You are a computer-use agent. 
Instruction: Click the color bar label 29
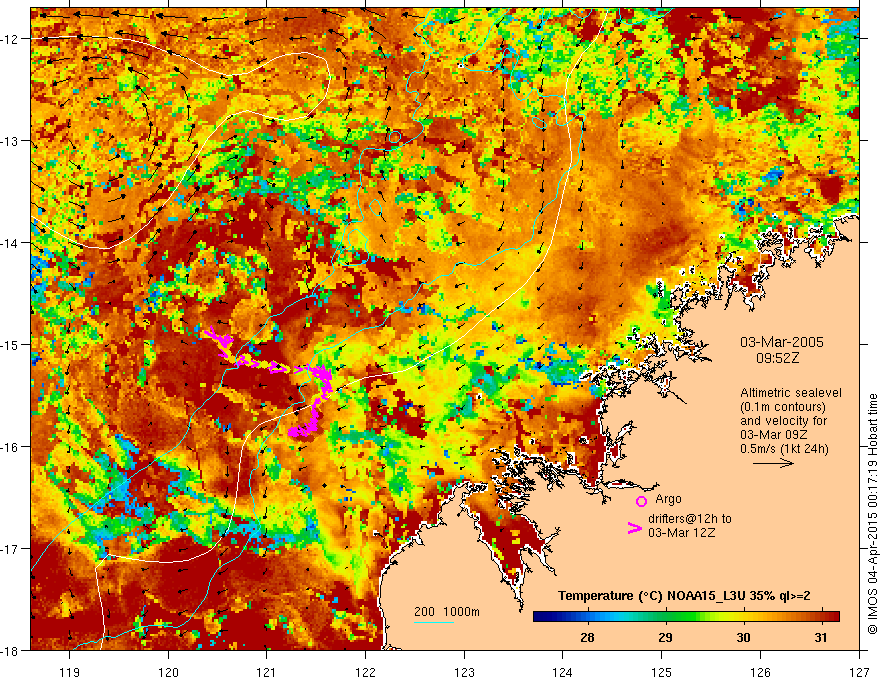pyautogui.click(x=665, y=637)
